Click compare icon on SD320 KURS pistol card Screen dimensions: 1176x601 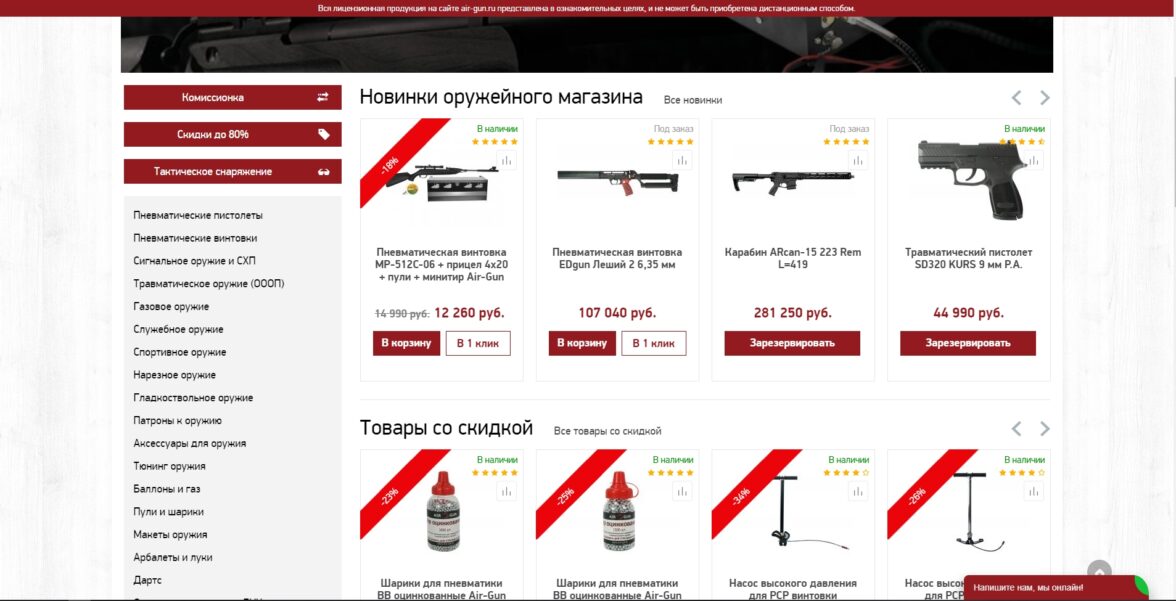pos(1034,160)
